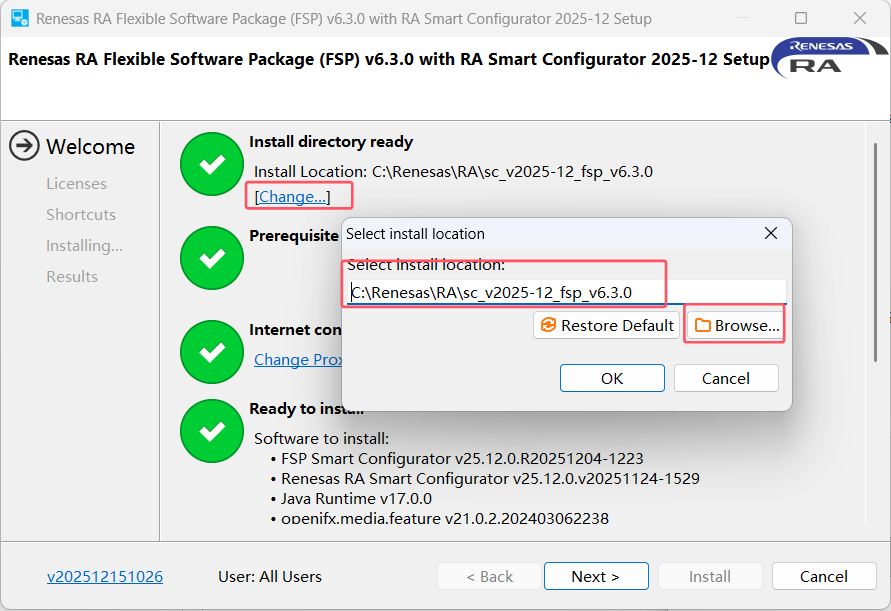Viewport: 891px width, 611px height.
Task: Click the 'FSP Smart Configurator v25.12.0' list entry
Action: point(462,459)
